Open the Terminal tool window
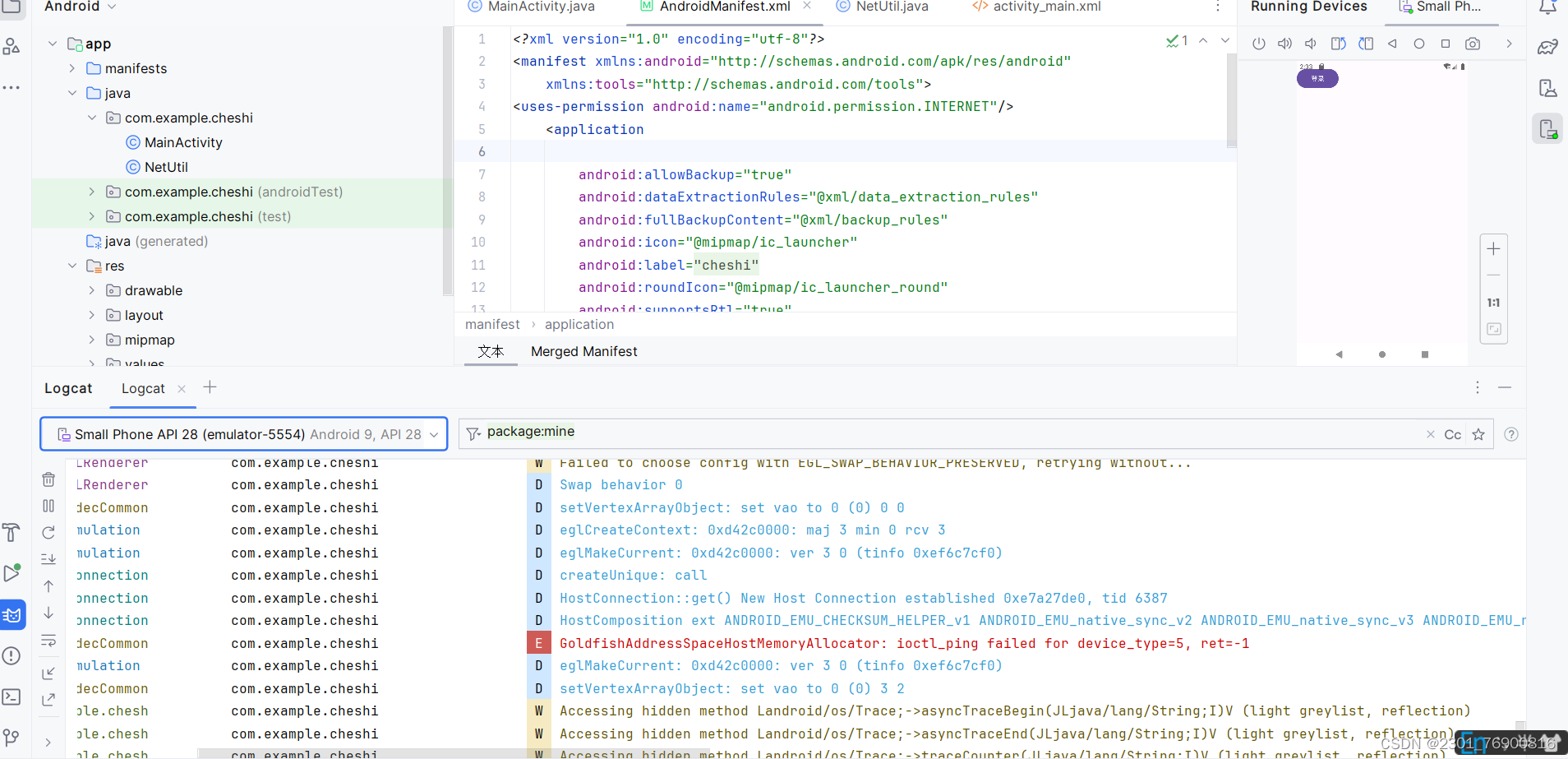The width and height of the screenshot is (1568, 759). tap(12, 697)
